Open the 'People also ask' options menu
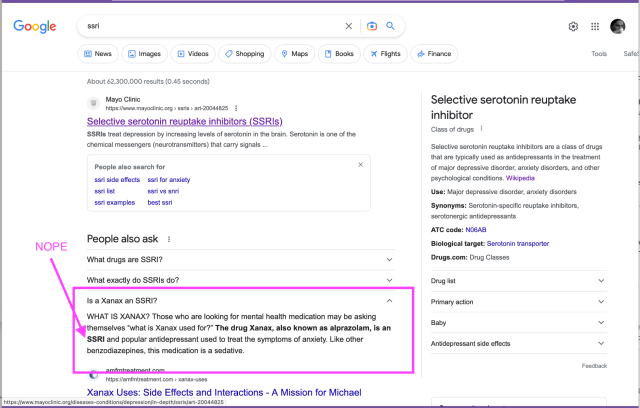This screenshot has width=640, height=408. (x=169, y=239)
